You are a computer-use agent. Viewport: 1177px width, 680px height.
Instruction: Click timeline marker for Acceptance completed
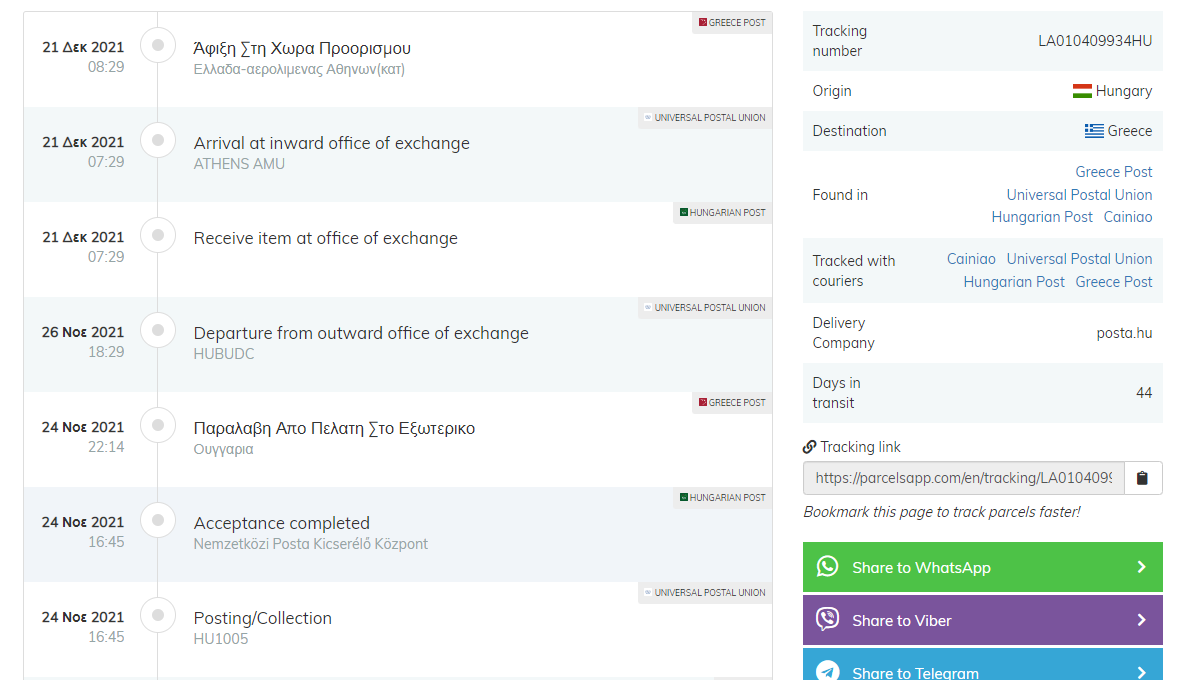click(x=158, y=520)
